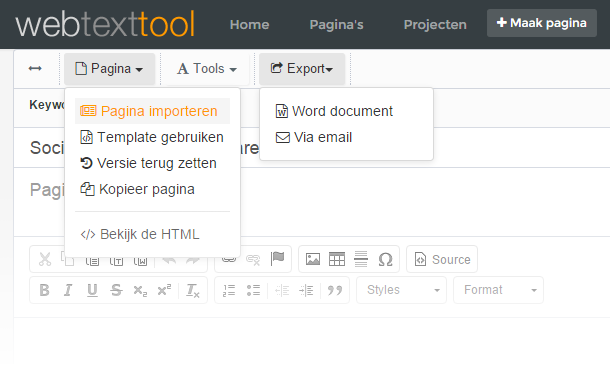
Task: Insert a table icon
Action: pyautogui.click(x=337, y=259)
